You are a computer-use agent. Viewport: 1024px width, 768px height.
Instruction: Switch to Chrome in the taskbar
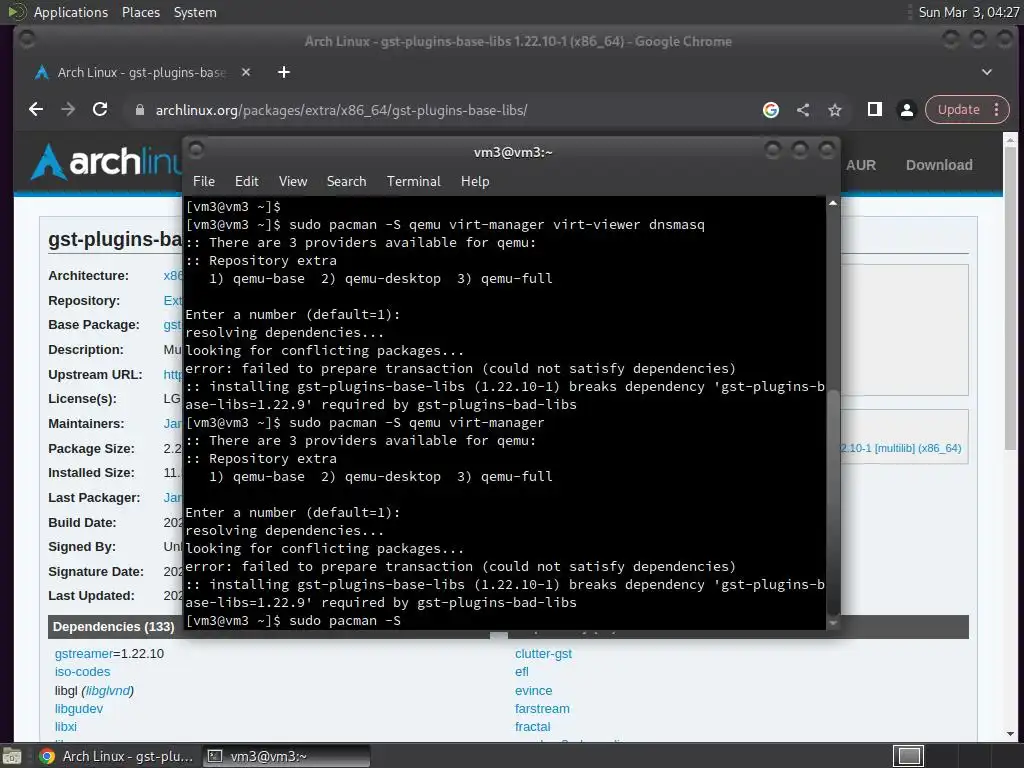[116, 756]
